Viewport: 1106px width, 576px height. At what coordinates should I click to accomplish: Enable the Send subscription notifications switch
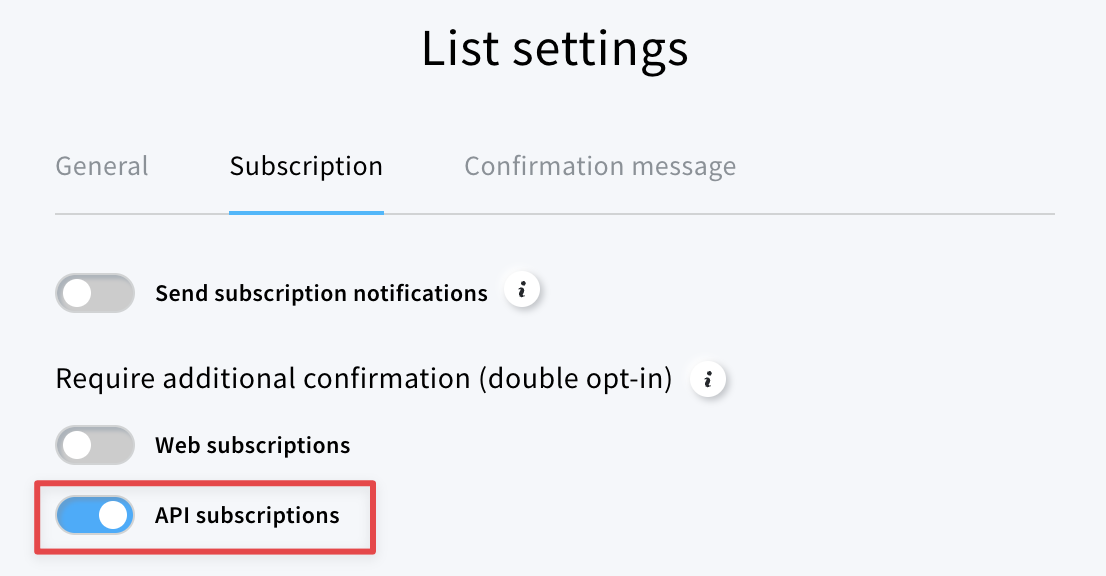pyautogui.click(x=95, y=293)
